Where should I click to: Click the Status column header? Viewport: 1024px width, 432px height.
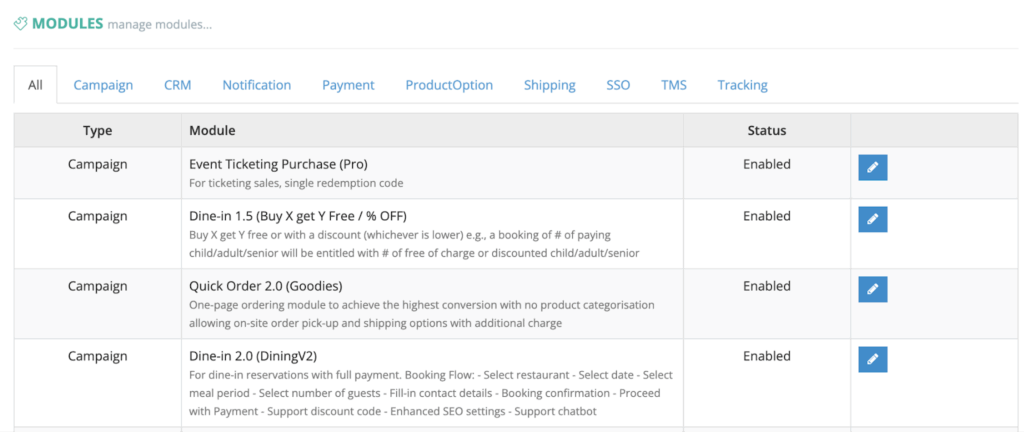pos(766,131)
